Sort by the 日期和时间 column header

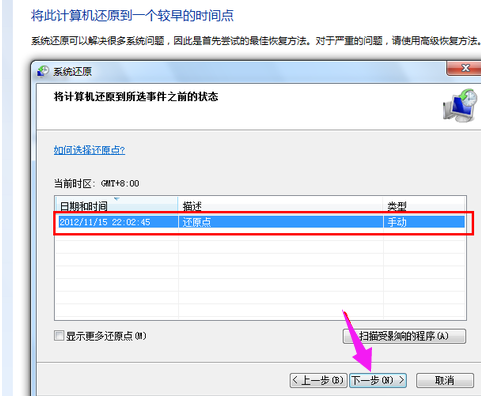click(x=116, y=206)
